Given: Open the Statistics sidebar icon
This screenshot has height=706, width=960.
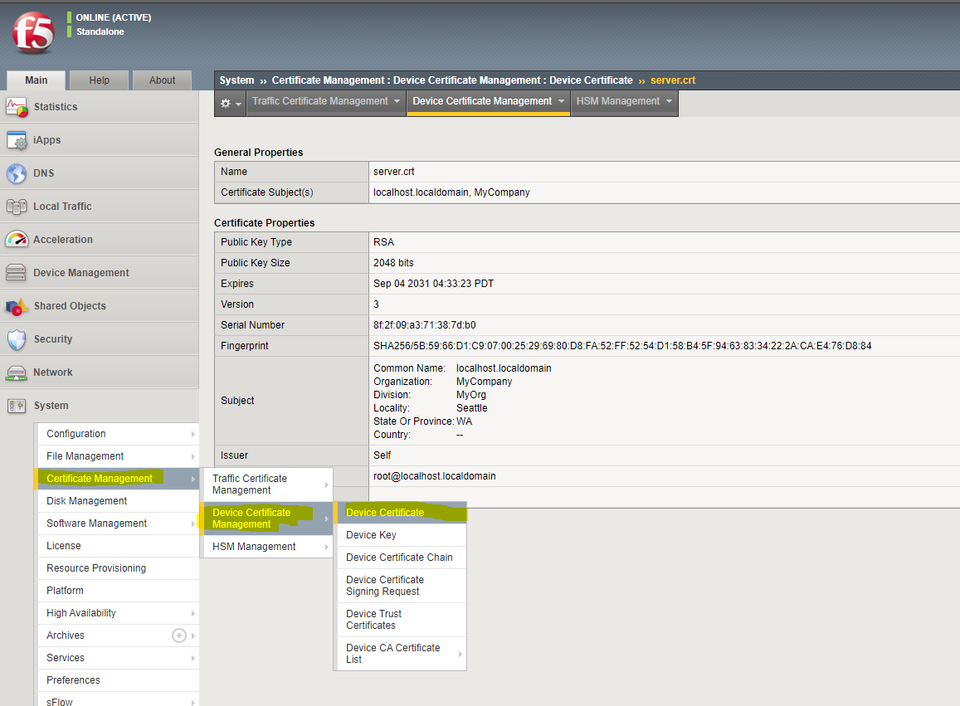Looking at the screenshot, I should coord(16,107).
